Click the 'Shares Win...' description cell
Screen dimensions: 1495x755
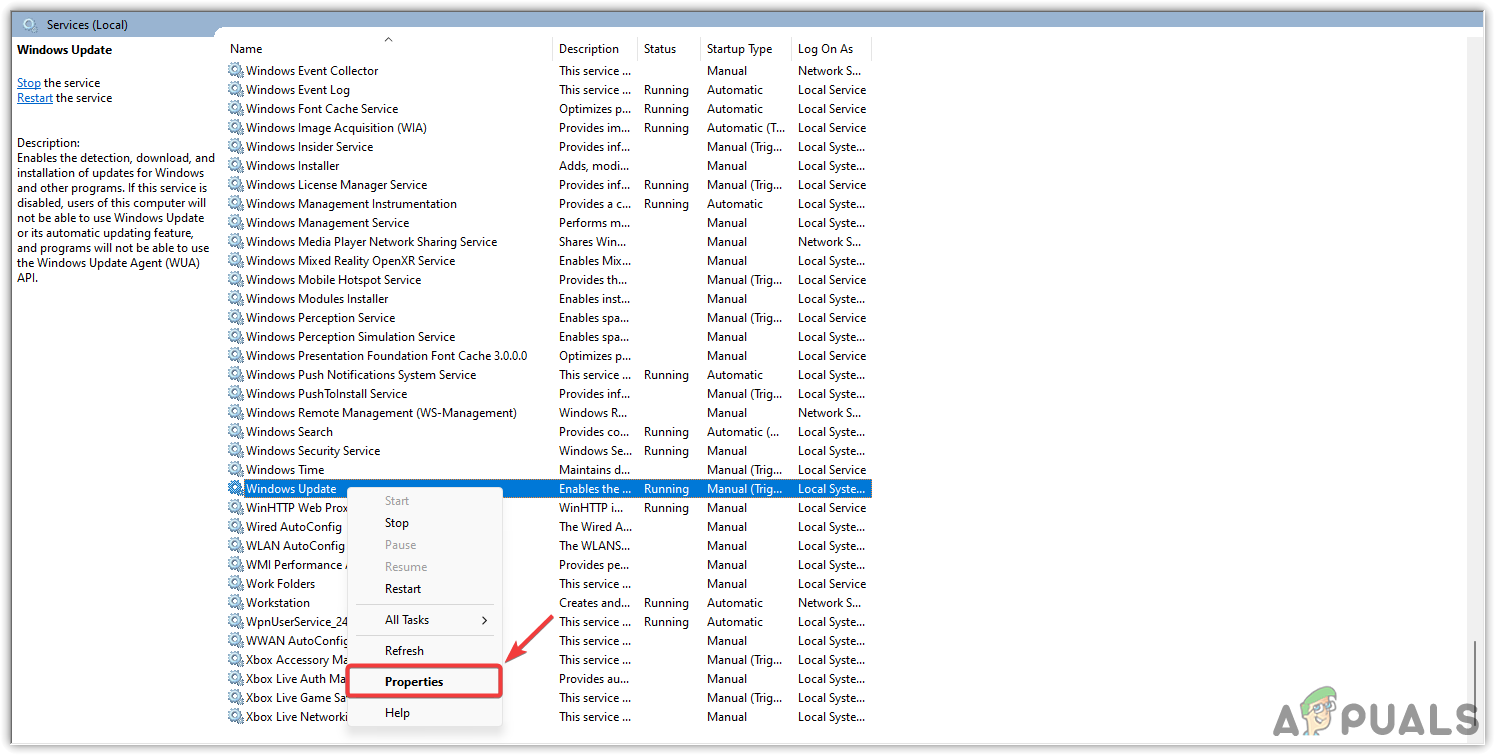pyautogui.click(x=595, y=242)
